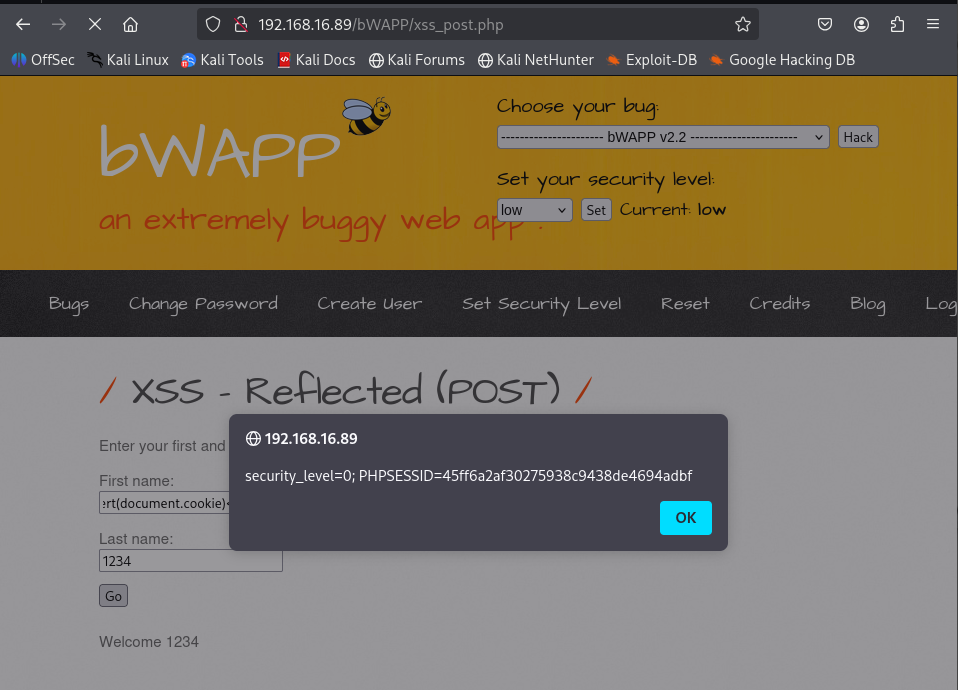
Task: Open the Create User menu item
Action: [x=370, y=304]
